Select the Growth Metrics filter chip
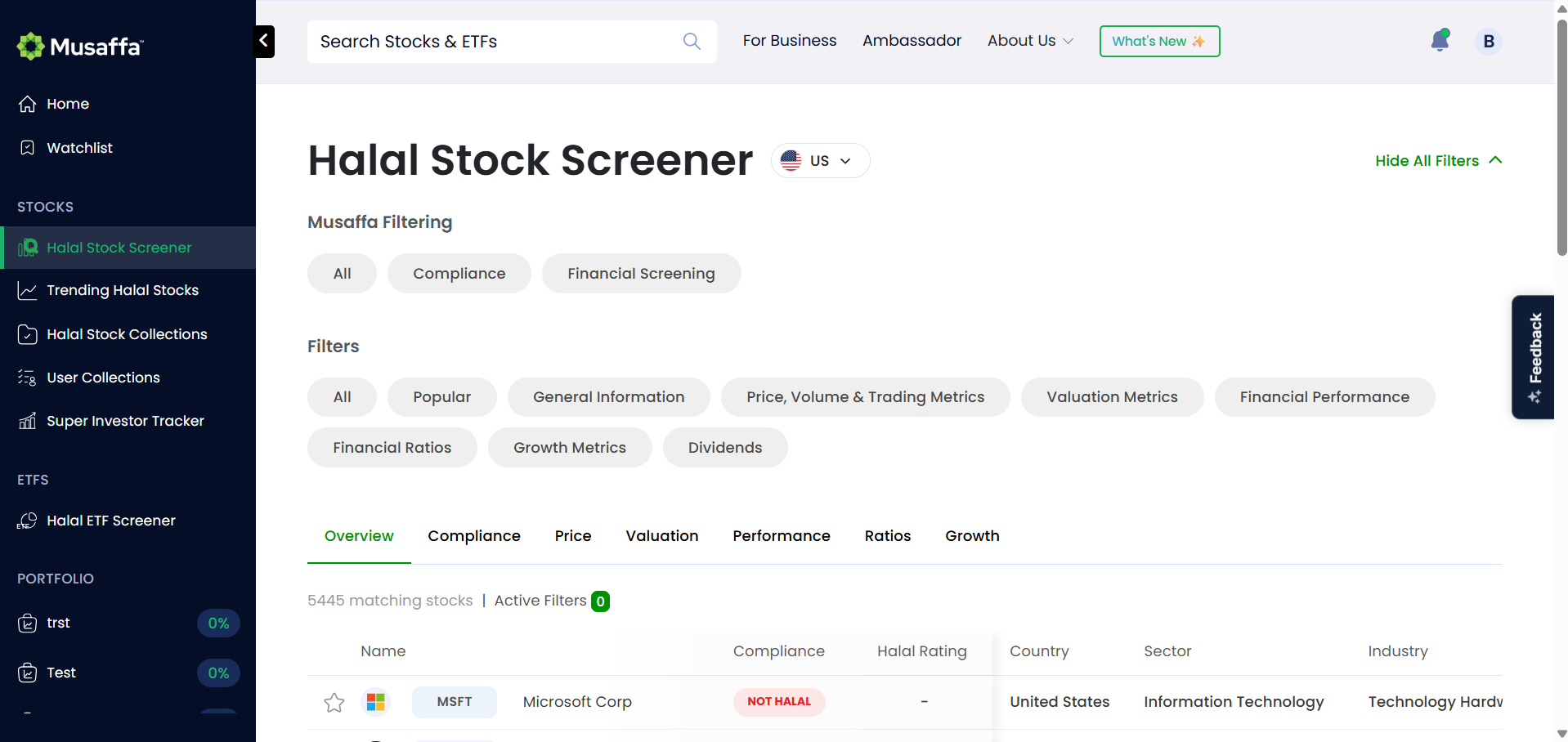The width and height of the screenshot is (1568, 742). [570, 448]
